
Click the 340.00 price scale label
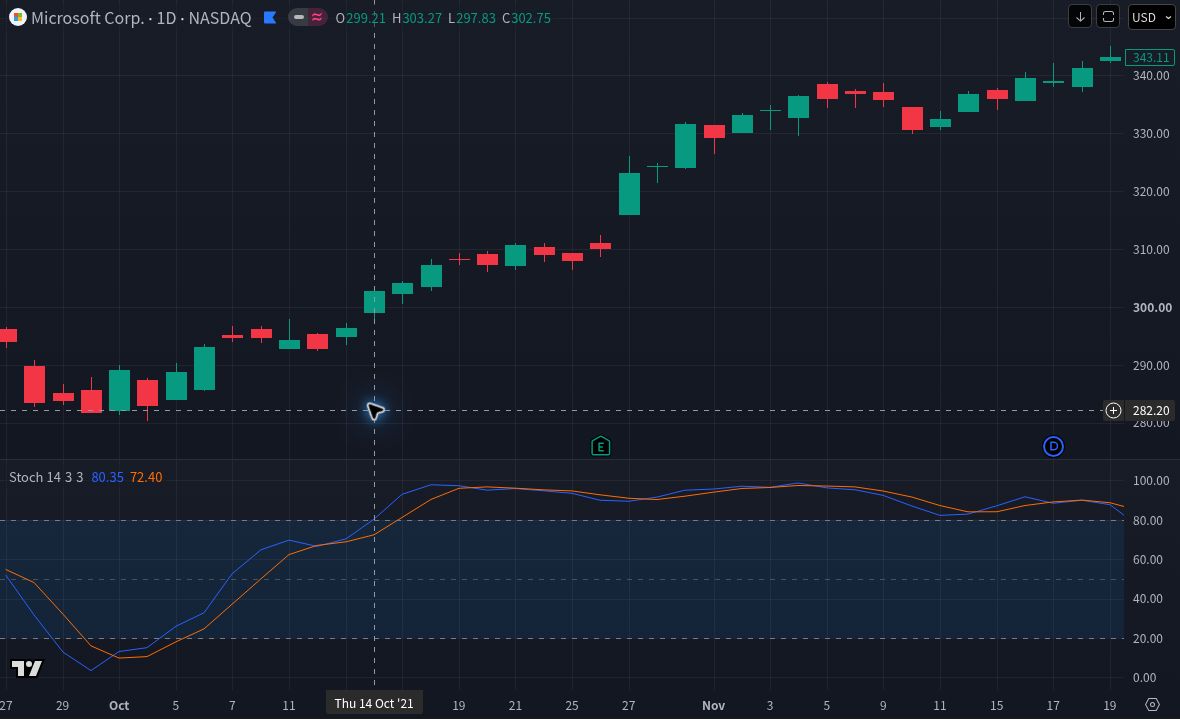1151,75
